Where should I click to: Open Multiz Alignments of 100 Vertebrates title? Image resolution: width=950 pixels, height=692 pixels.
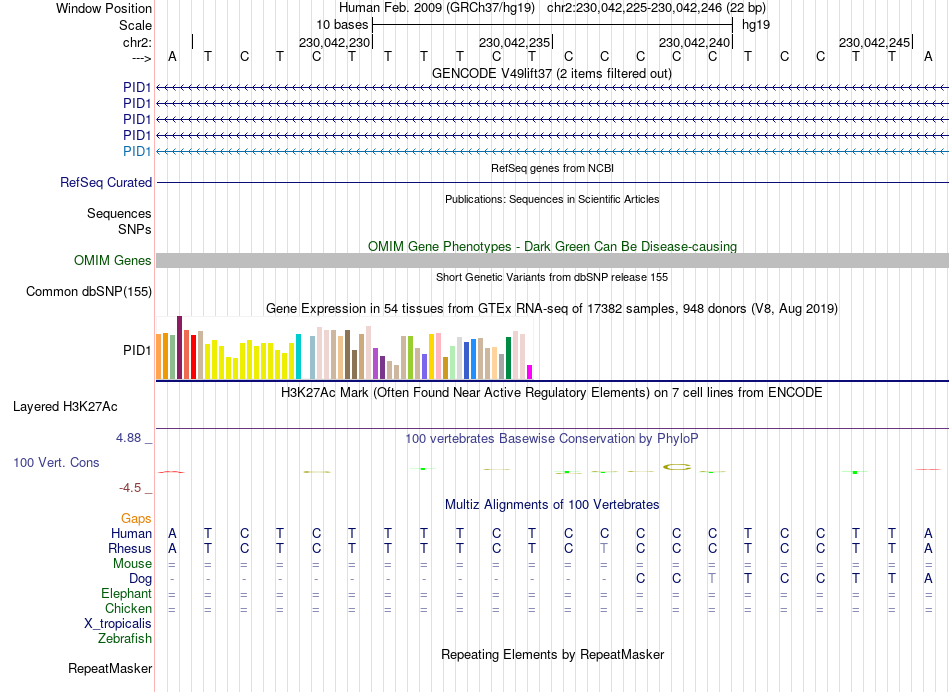[552, 504]
